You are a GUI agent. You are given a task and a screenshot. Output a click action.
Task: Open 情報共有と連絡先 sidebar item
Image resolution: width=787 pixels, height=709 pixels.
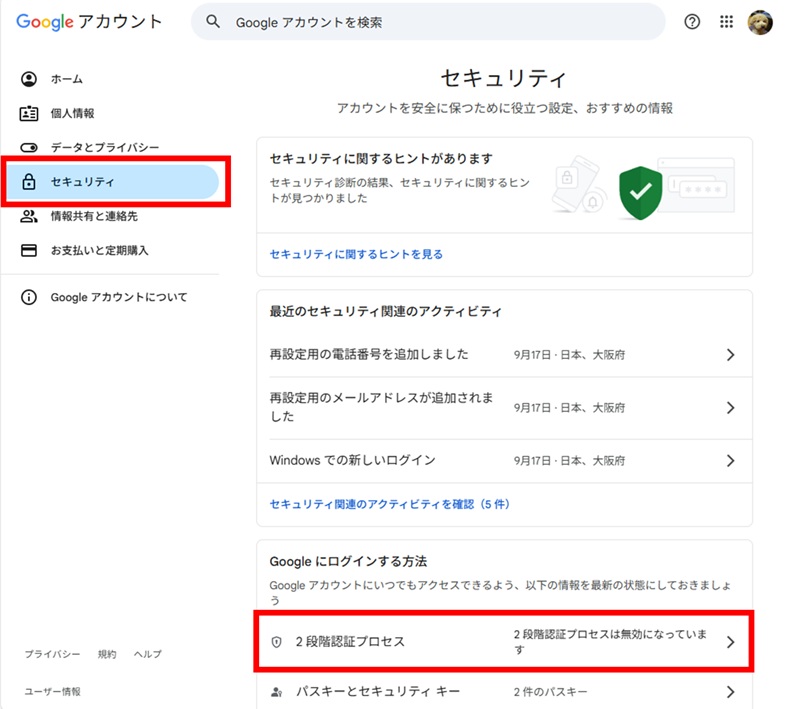94,216
